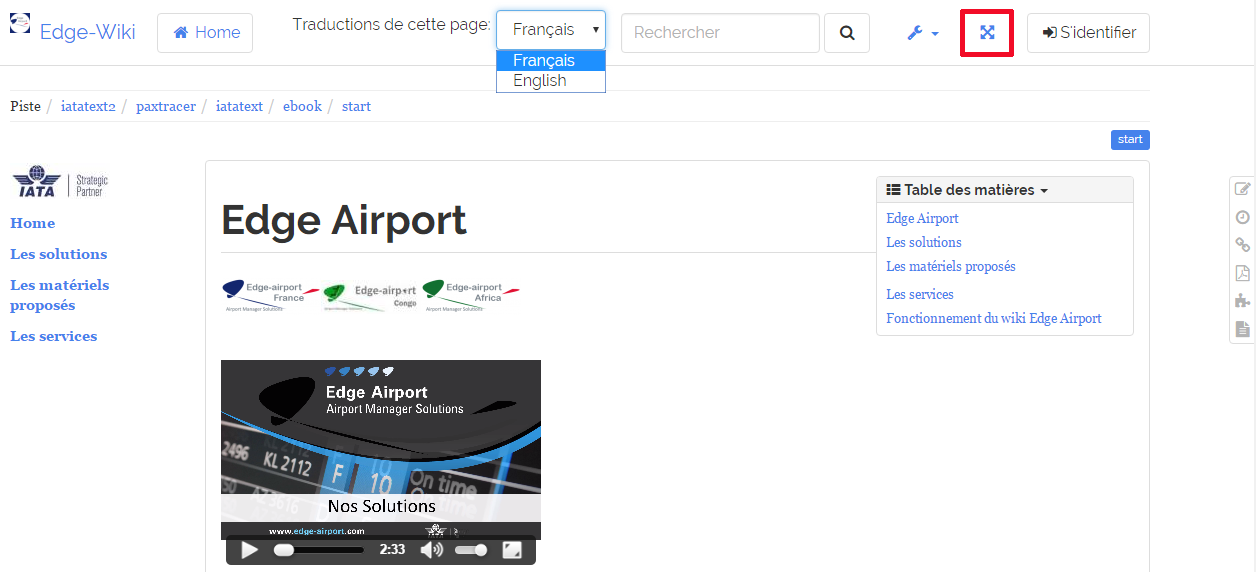This screenshot has height=572, width=1256.
Task: Open page history clock icon
Action: (x=1242, y=217)
